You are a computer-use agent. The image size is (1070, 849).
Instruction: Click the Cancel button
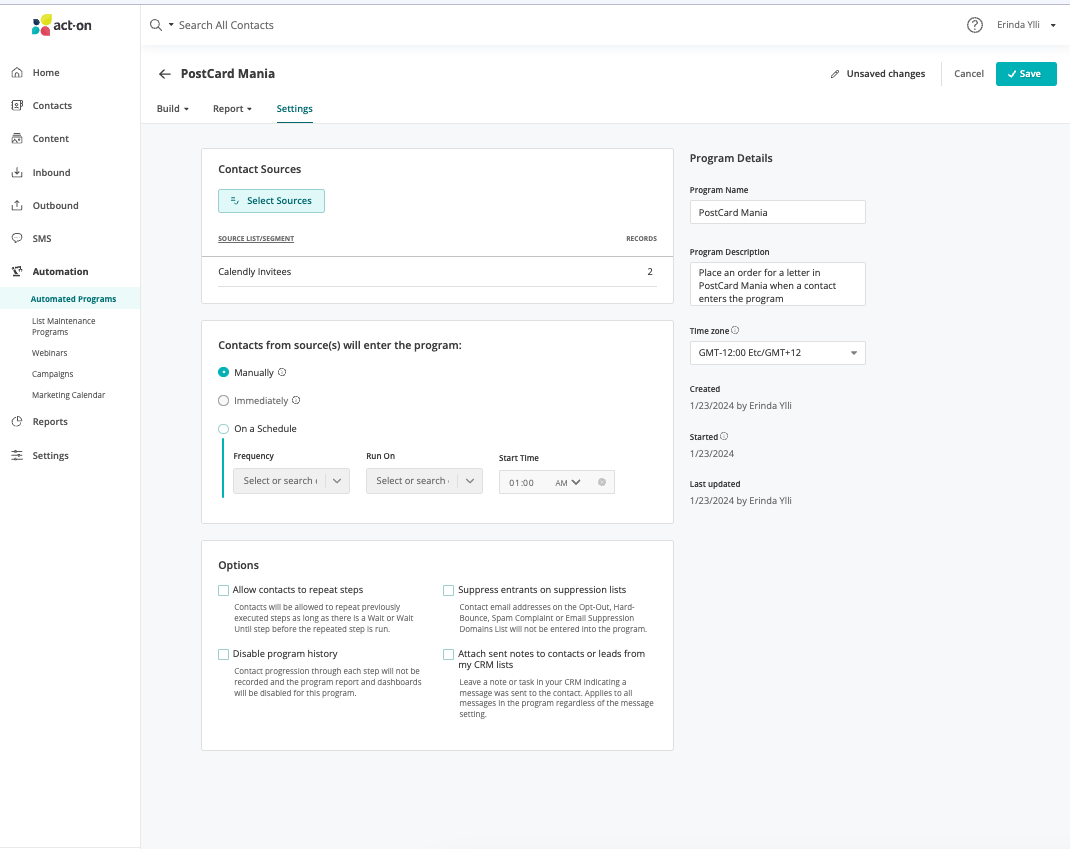pos(968,74)
